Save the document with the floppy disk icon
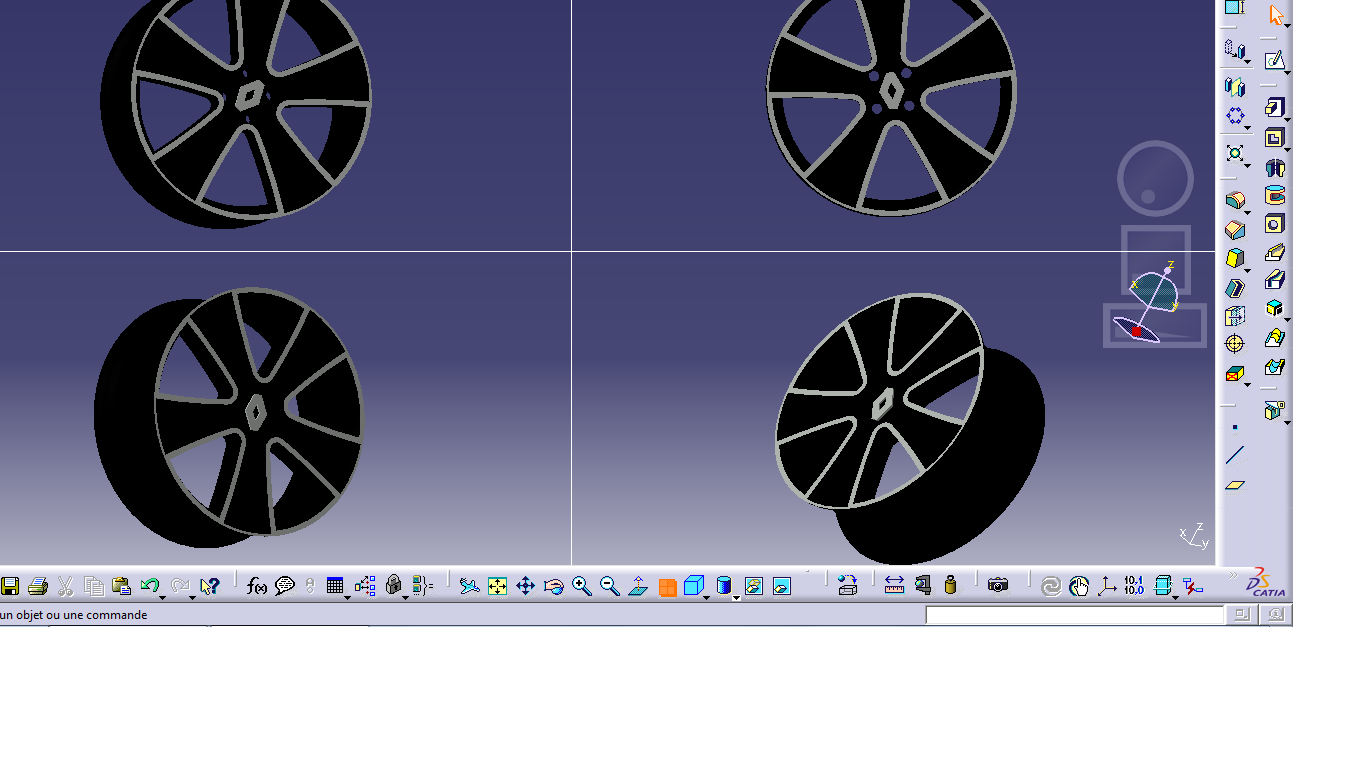 tap(10, 586)
